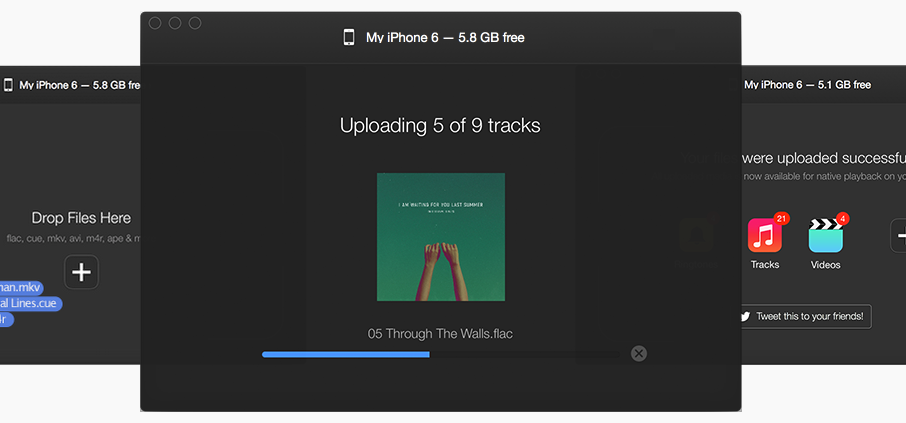The image size is (906, 423).
Task: Click the red 21 badge on Tracks
Action: click(x=782, y=218)
